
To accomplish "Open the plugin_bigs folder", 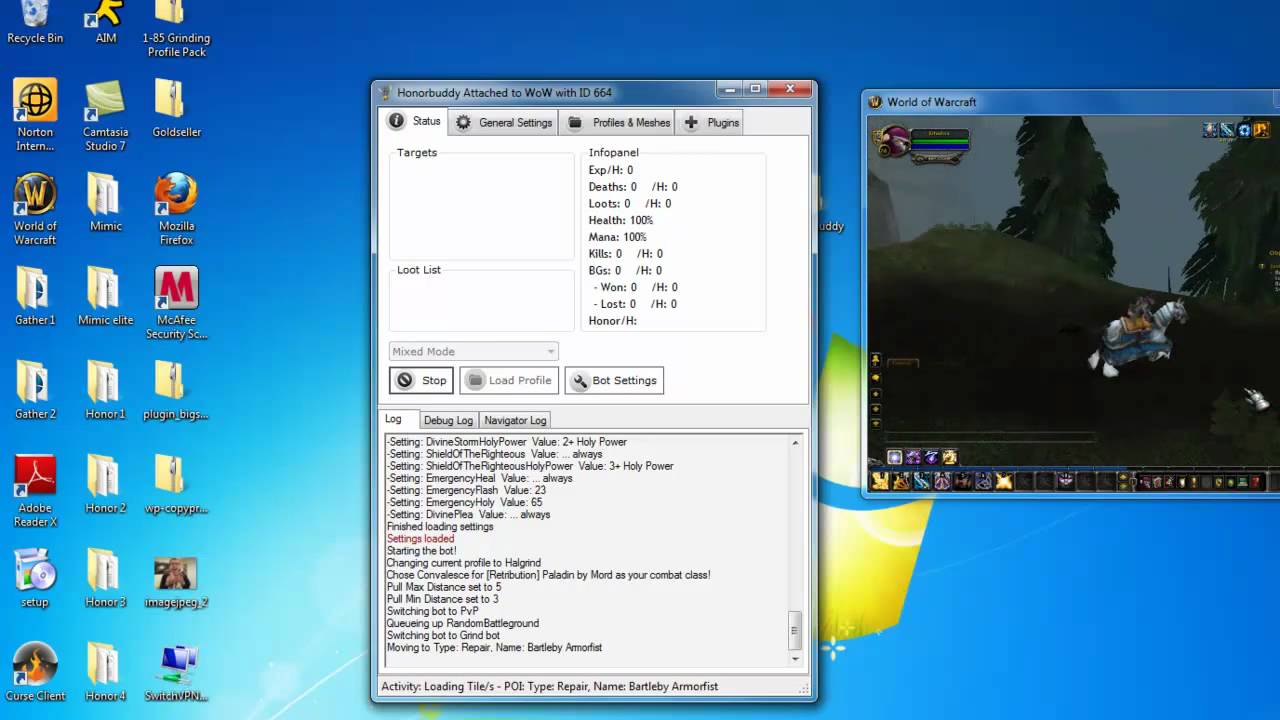I will coord(177,391).
